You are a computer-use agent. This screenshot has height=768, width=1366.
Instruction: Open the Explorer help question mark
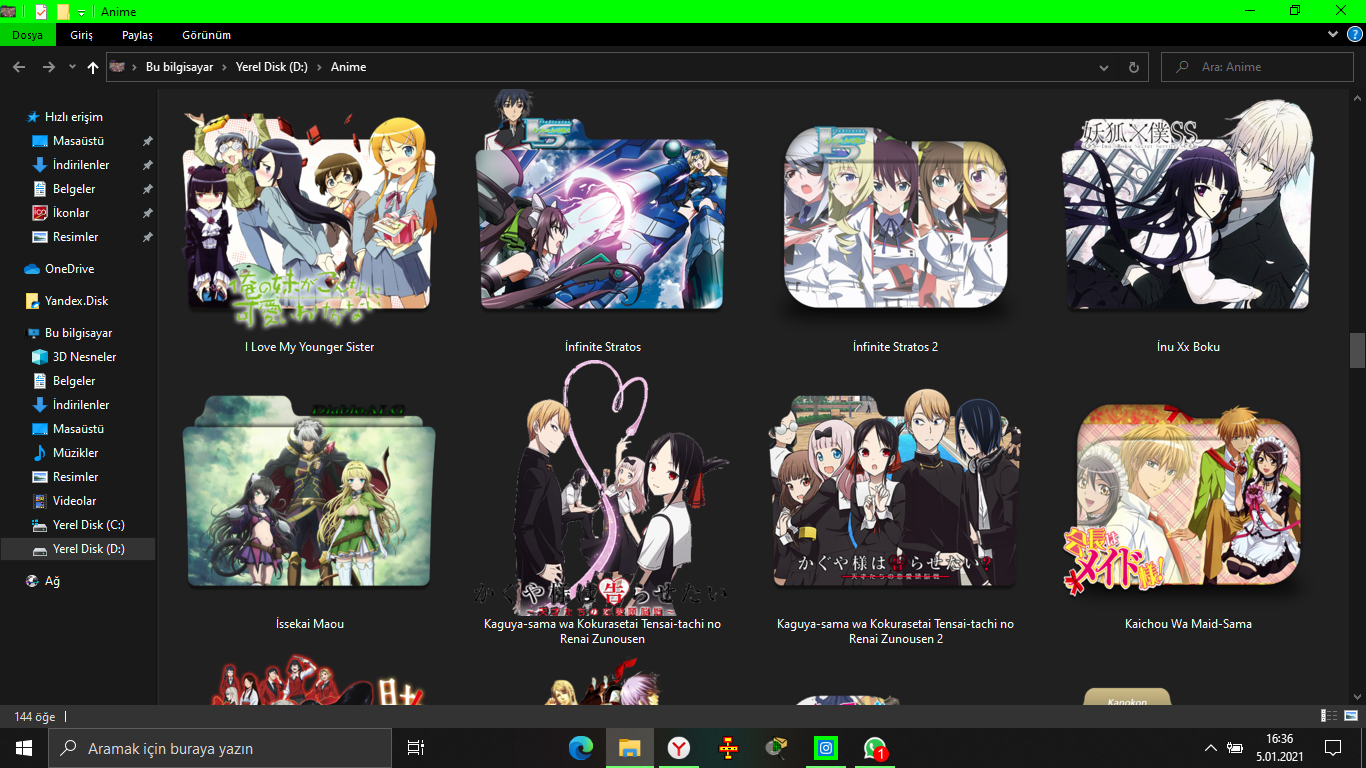(1354, 34)
